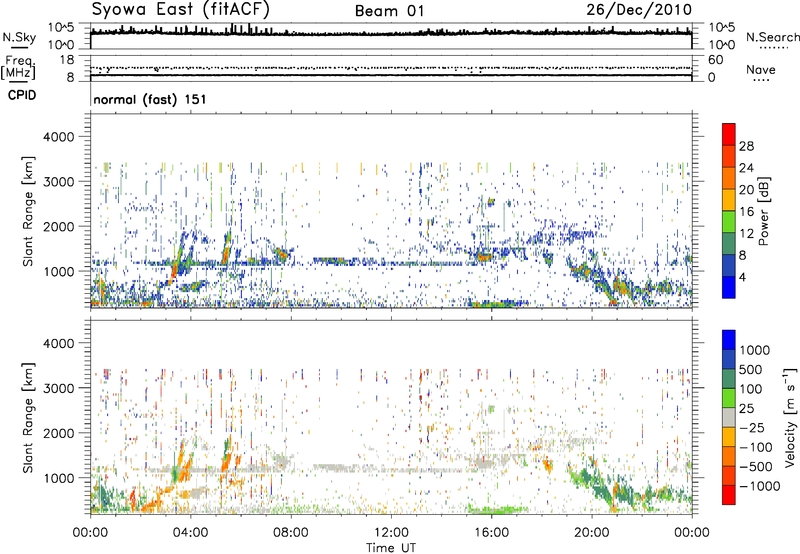Viewport: 800px width, 554px height.
Task: Click the 'Power [dB]' colorbar label
Action: [x=764, y=211]
